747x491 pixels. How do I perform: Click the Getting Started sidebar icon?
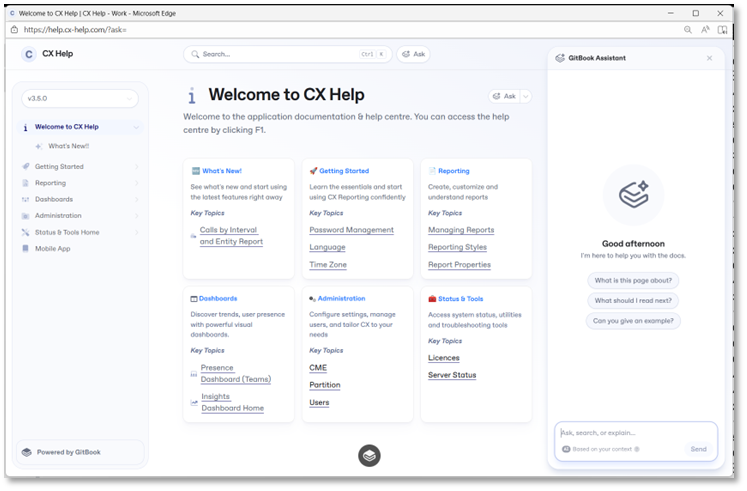click(26, 166)
